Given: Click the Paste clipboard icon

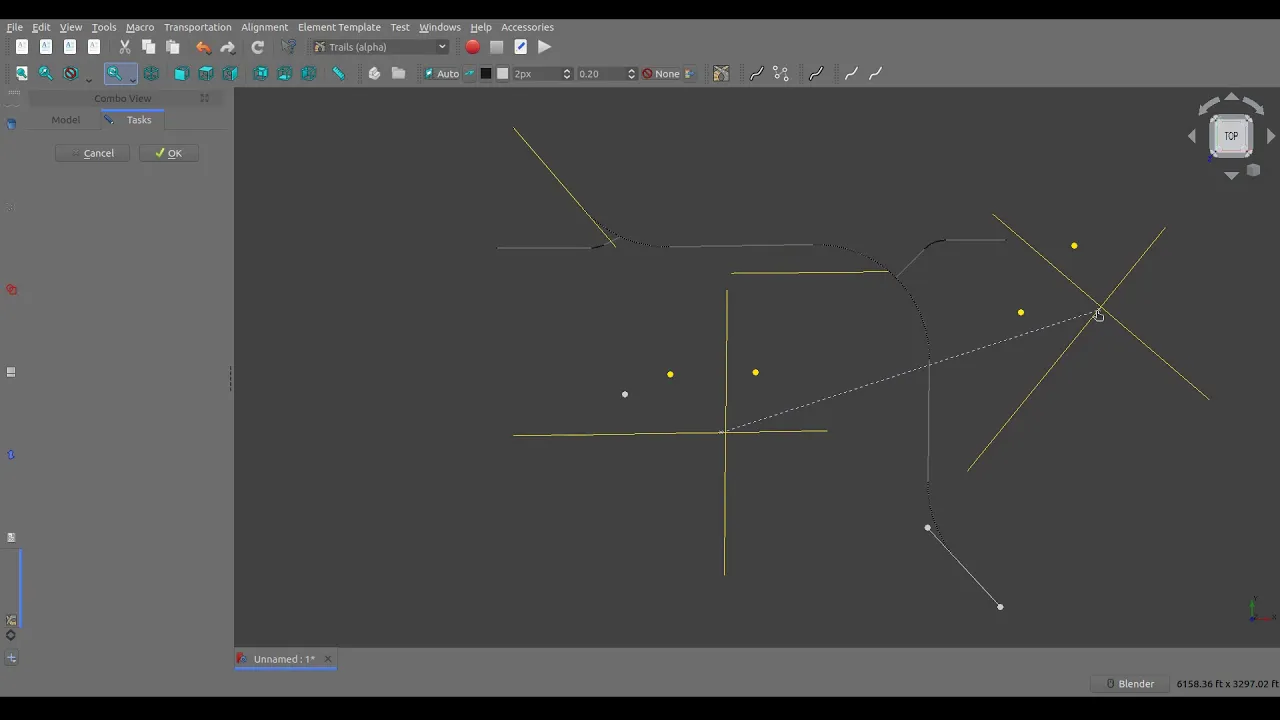Looking at the screenshot, I should click(x=173, y=47).
